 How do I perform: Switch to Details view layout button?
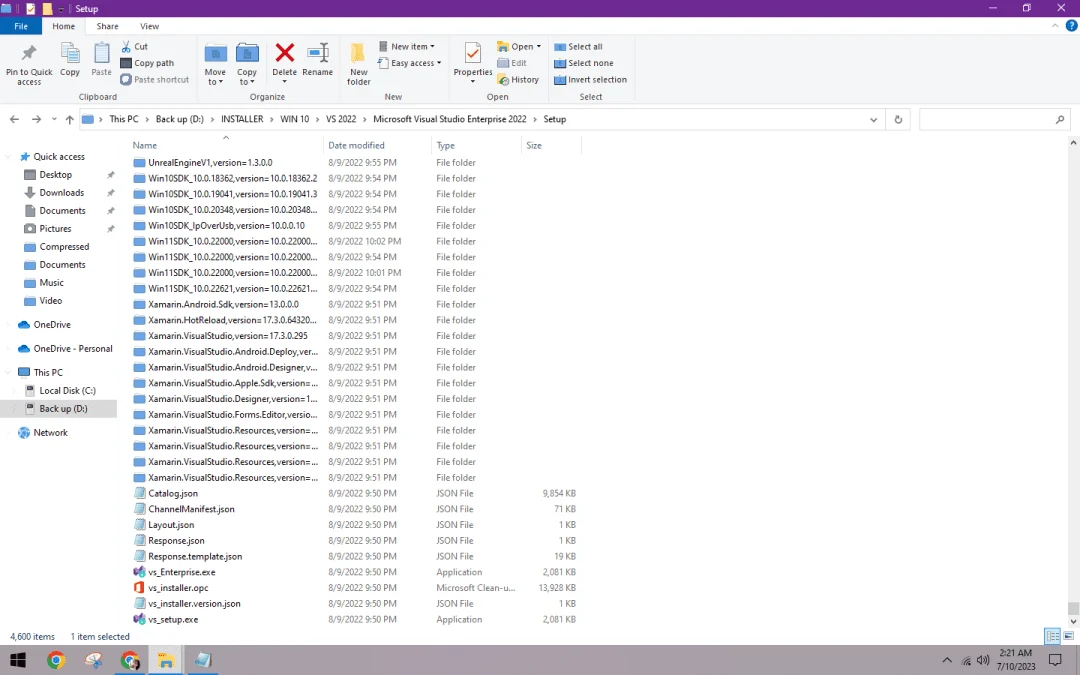[1052, 636]
